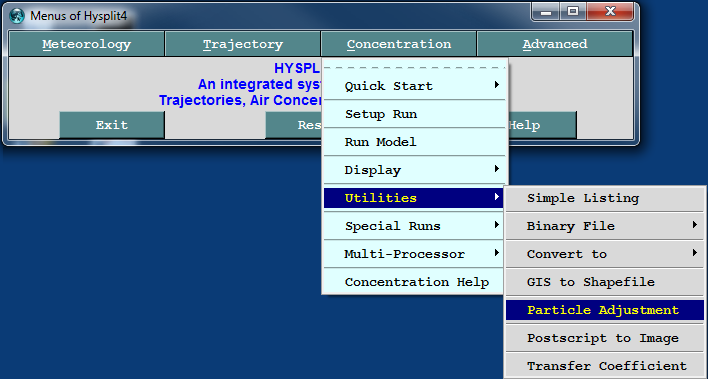Open the Meteorology menu
The image size is (708, 379).
[87, 44]
